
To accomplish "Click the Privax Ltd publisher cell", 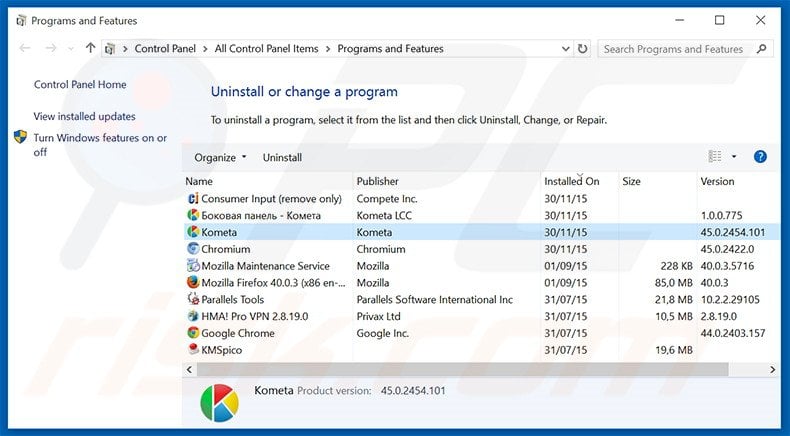I will [x=378, y=317].
